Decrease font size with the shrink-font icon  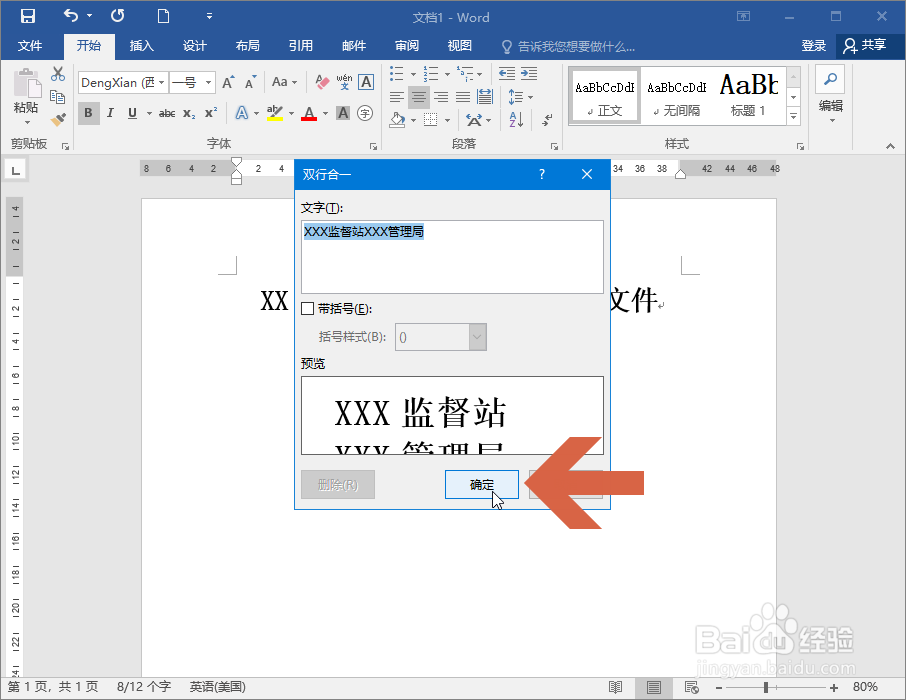coord(250,83)
